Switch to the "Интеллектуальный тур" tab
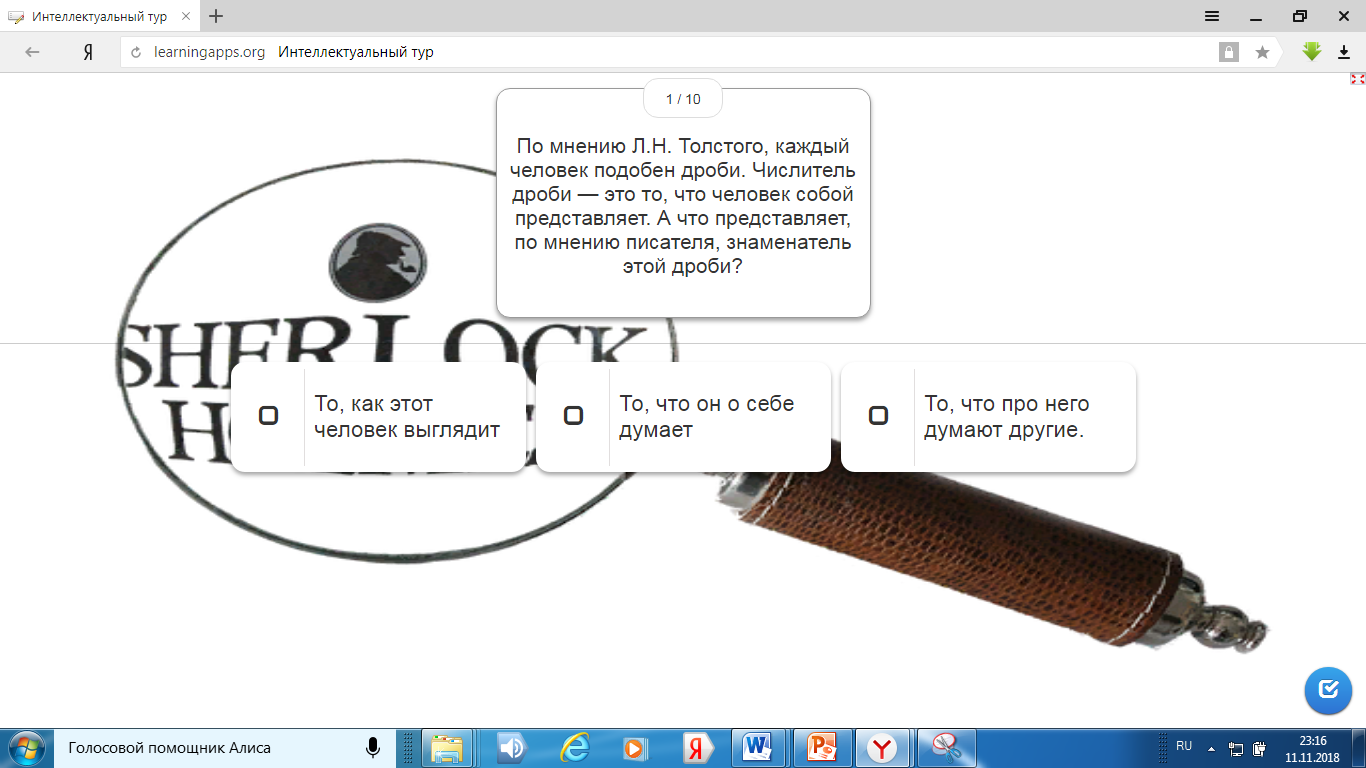 95,16
